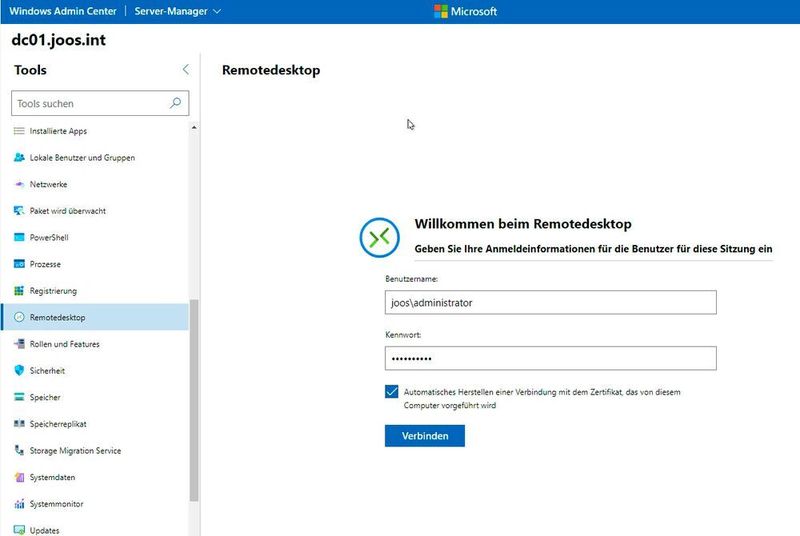This screenshot has height=536, width=800.
Task: Select Systemdaten label in Tools
Action: (x=52, y=477)
